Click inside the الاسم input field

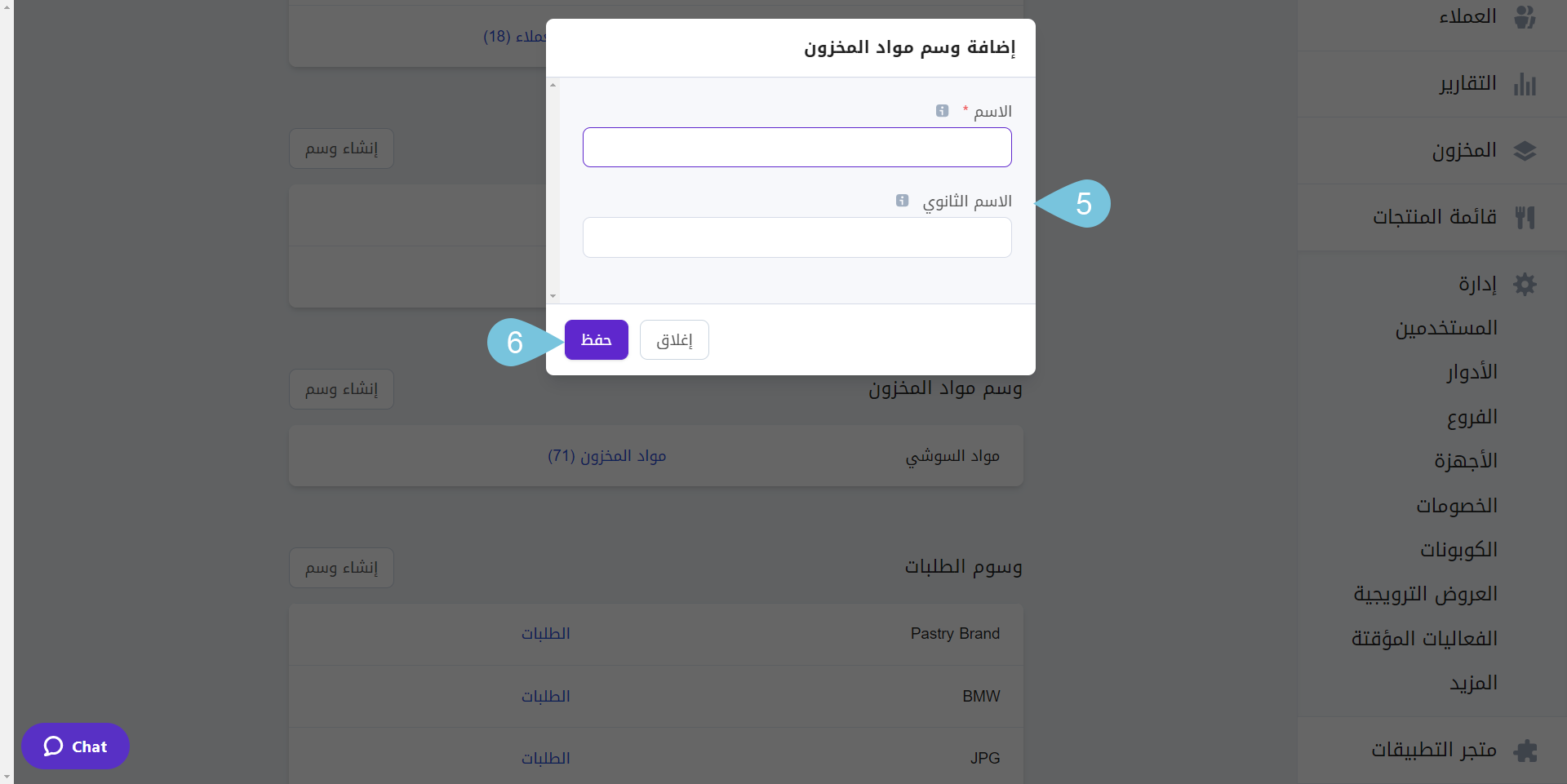point(796,147)
